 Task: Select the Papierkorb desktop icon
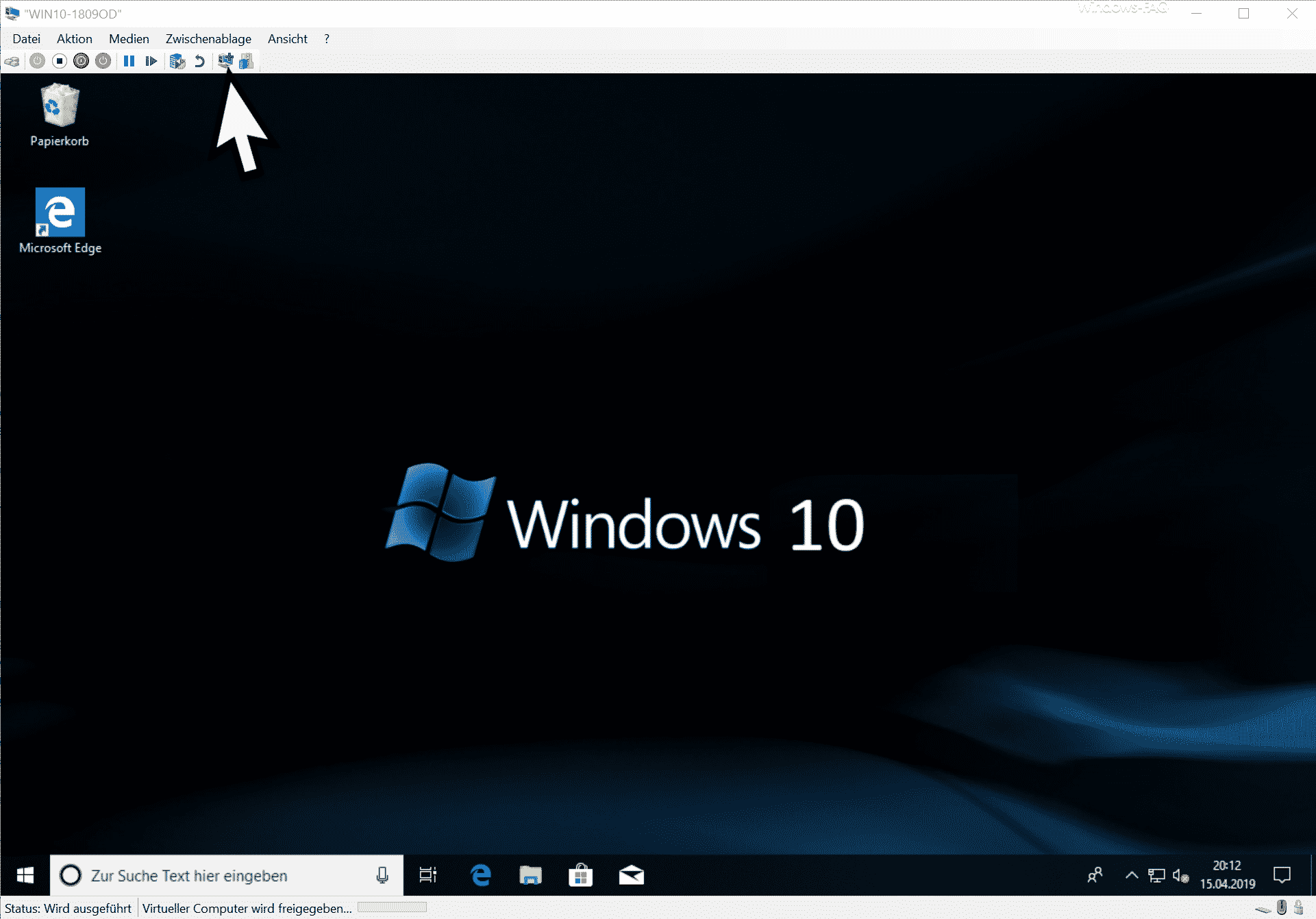point(60,114)
